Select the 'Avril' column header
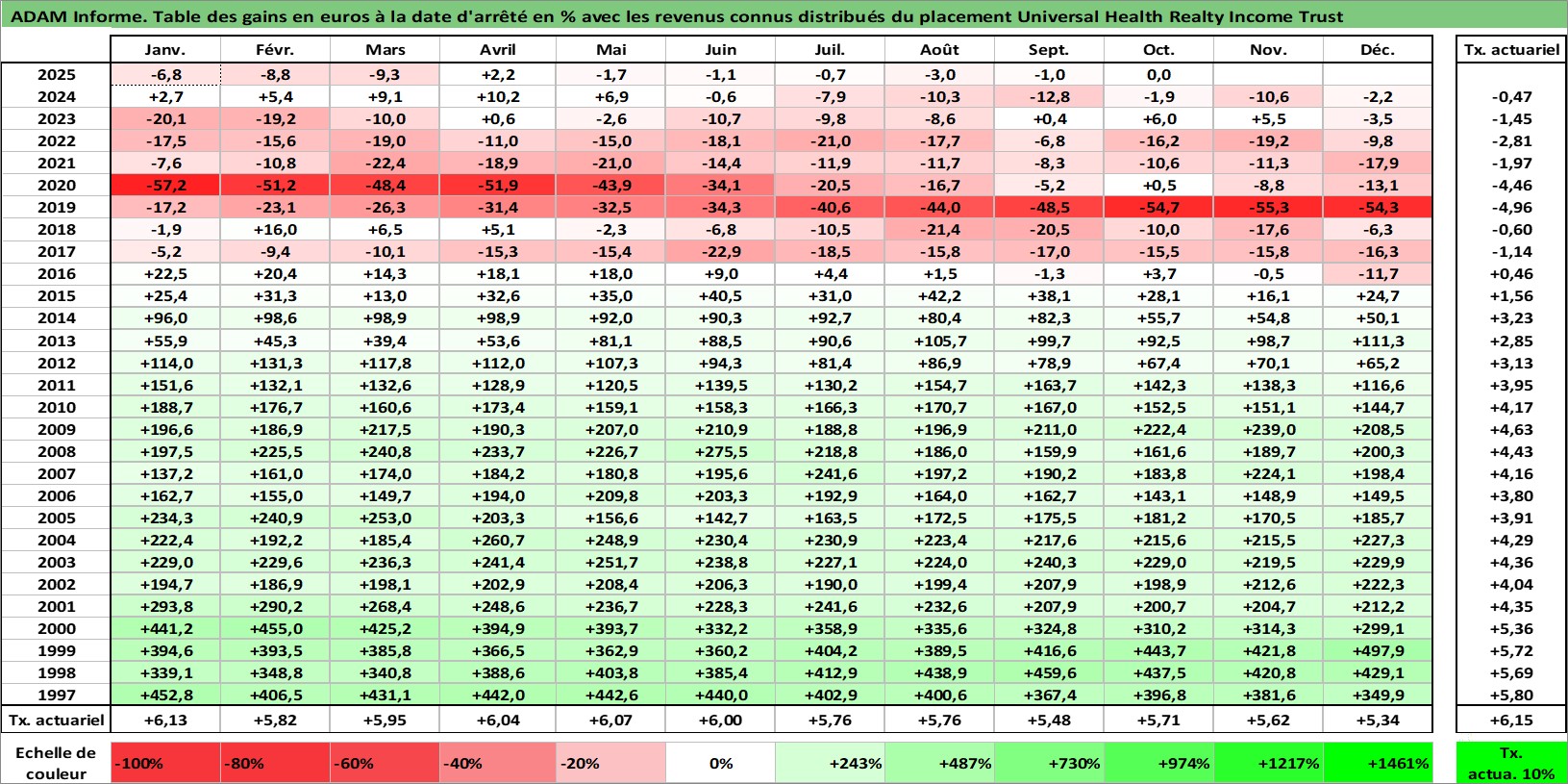The height and width of the screenshot is (784, 1568). tap(498, 50)
